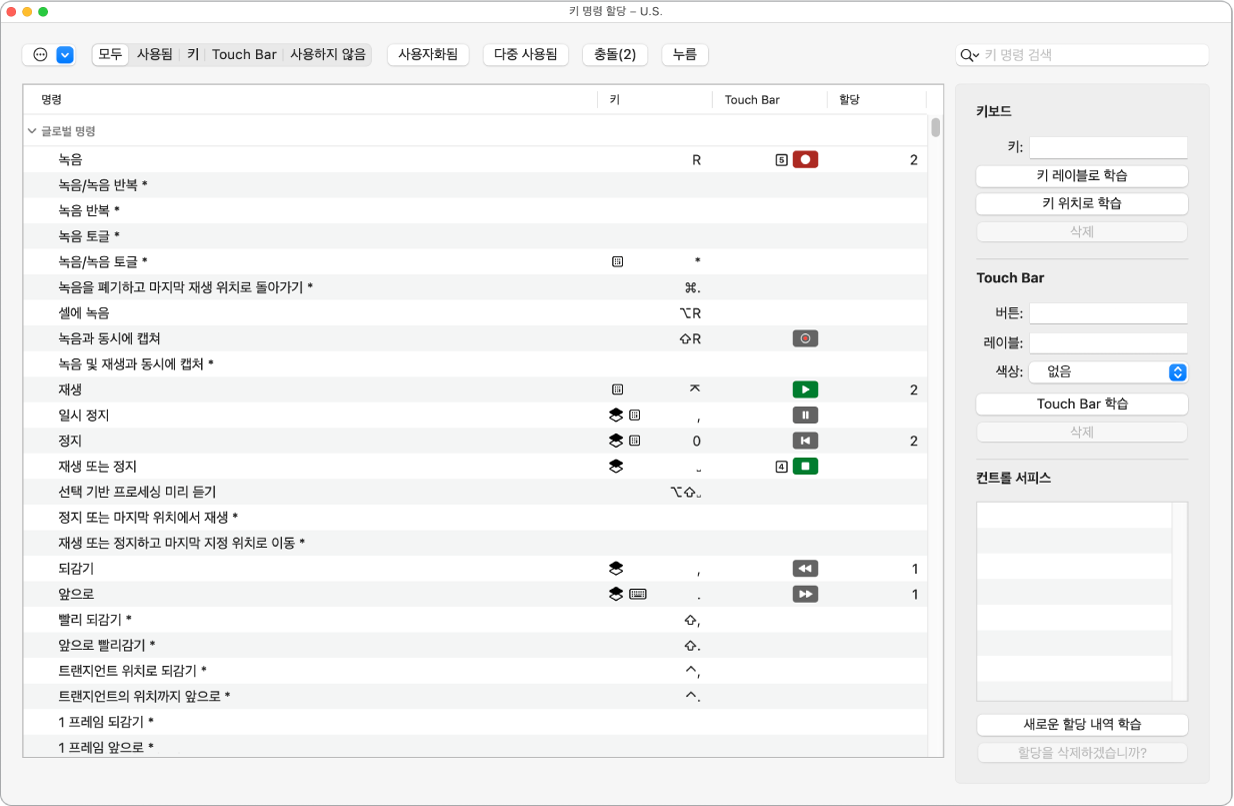The height and width of the screenshot is (806, 1234).
Task: Click the layers icon in 재생 또는 정지 row
Action: (616, 466)
